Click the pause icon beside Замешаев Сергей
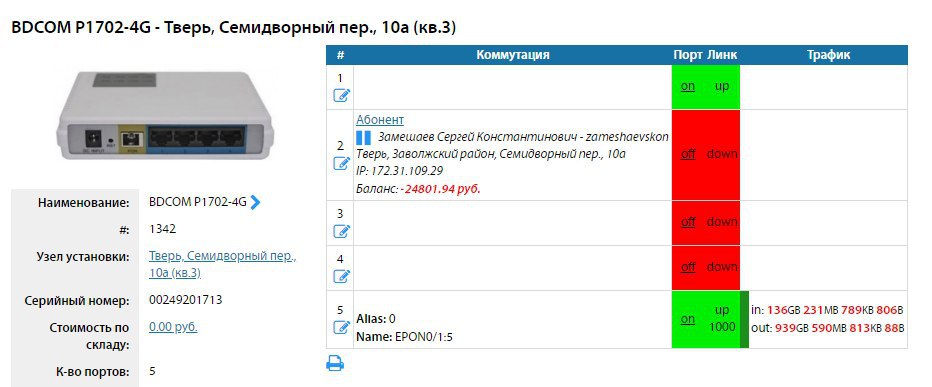The image size is (932, 387). coord(363,138)
